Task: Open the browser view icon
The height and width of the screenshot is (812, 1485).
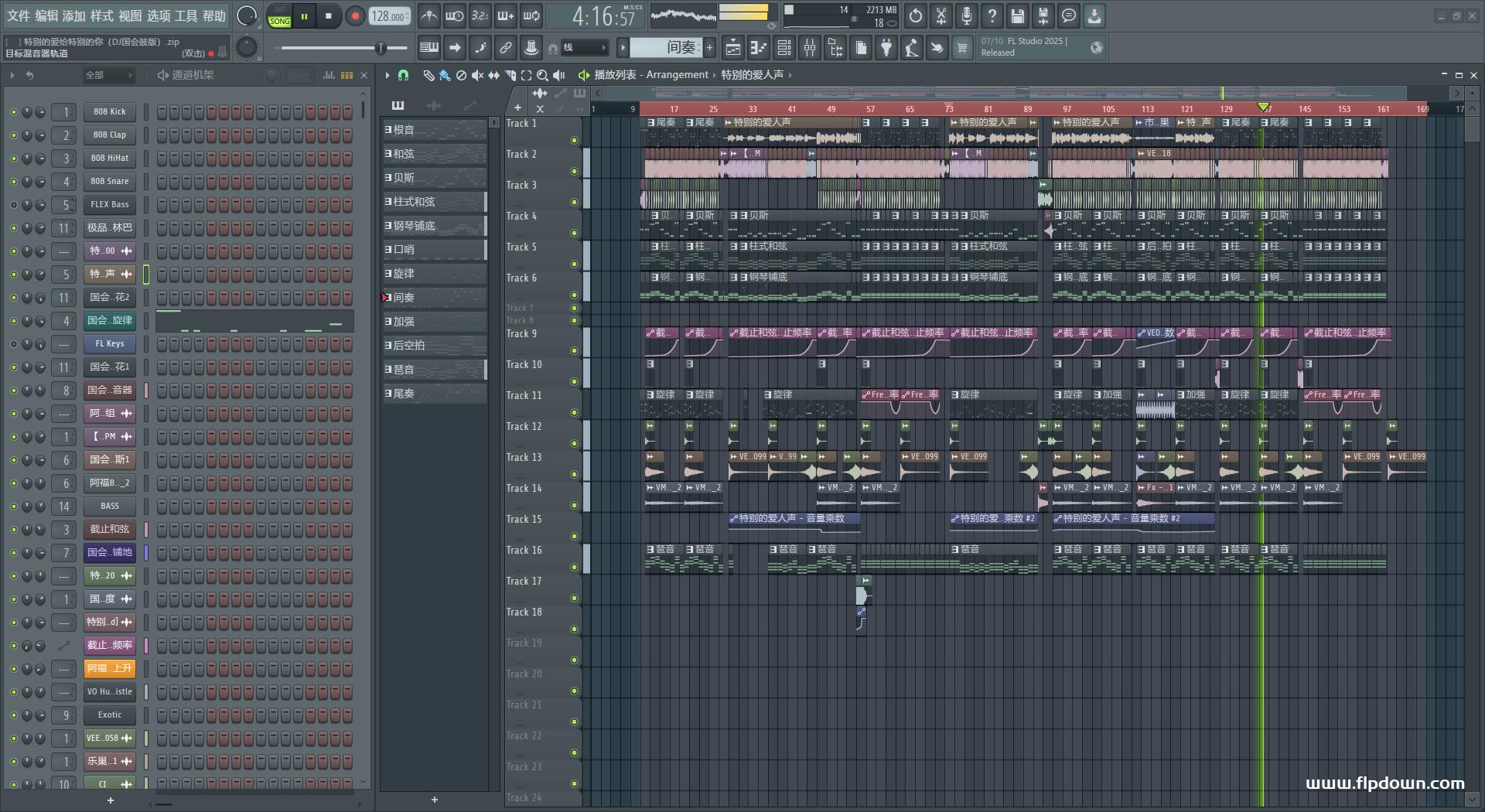Action: coord(835,48)
